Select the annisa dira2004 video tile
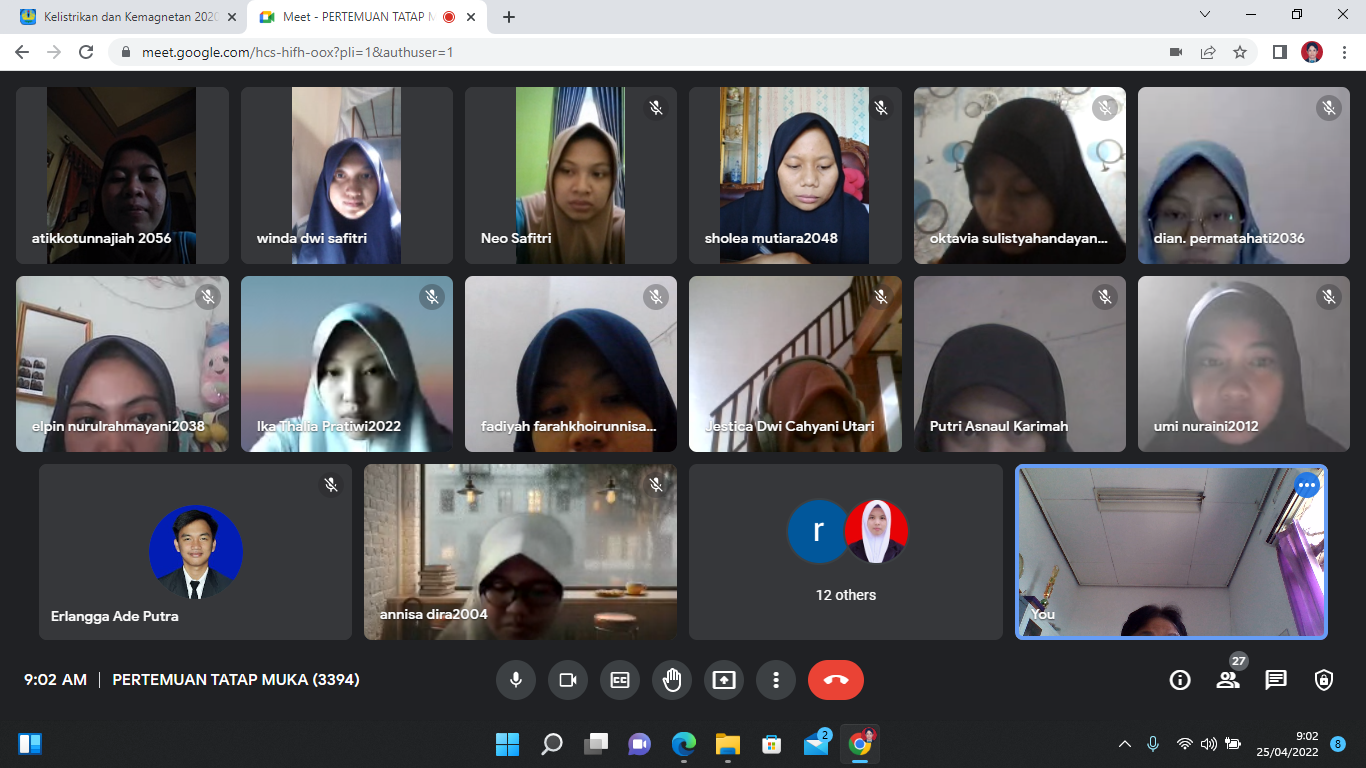 point(520,552)
